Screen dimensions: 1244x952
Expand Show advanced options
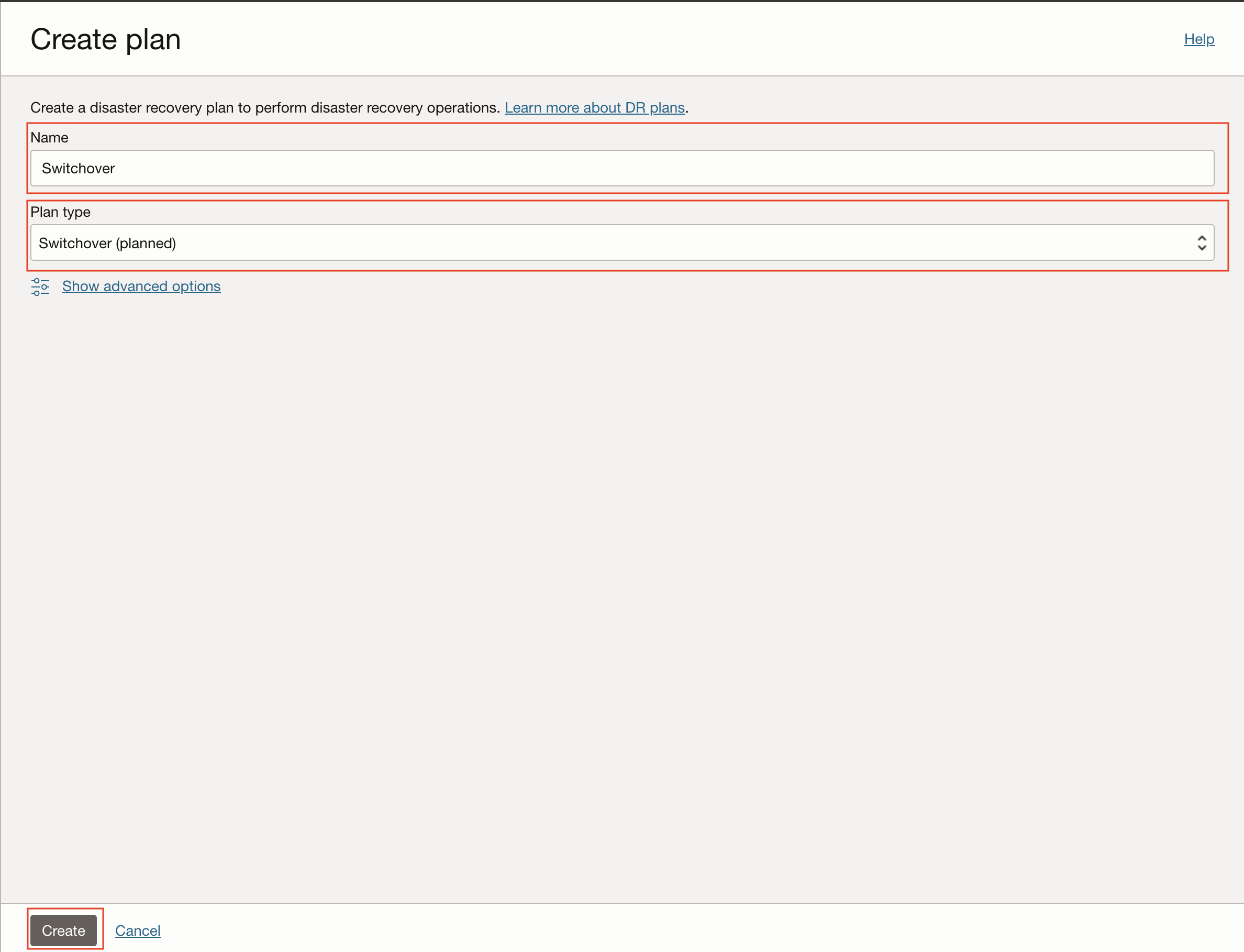pos(141,286)
